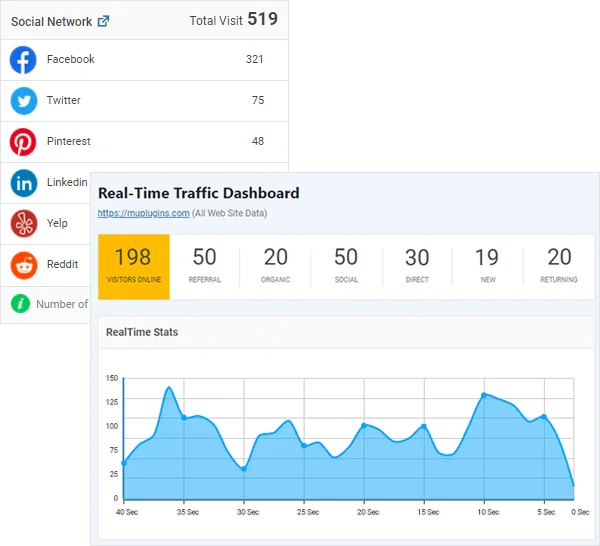600x546 pixels.
Task: Click the Total Visit 519 value
Action: click(x=263, y=19)
